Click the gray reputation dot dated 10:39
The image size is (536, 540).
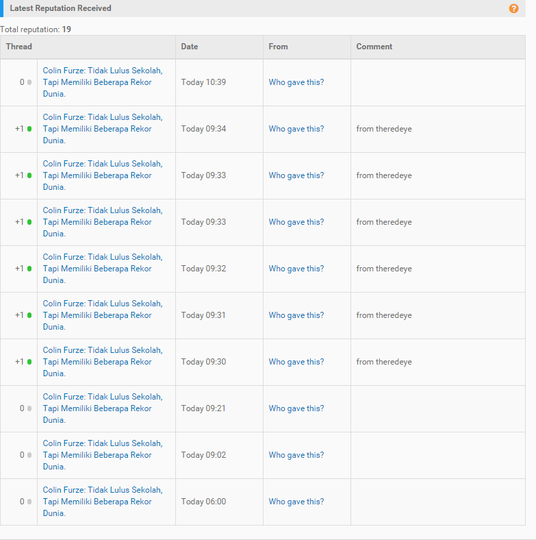click(x=29, y=82)
